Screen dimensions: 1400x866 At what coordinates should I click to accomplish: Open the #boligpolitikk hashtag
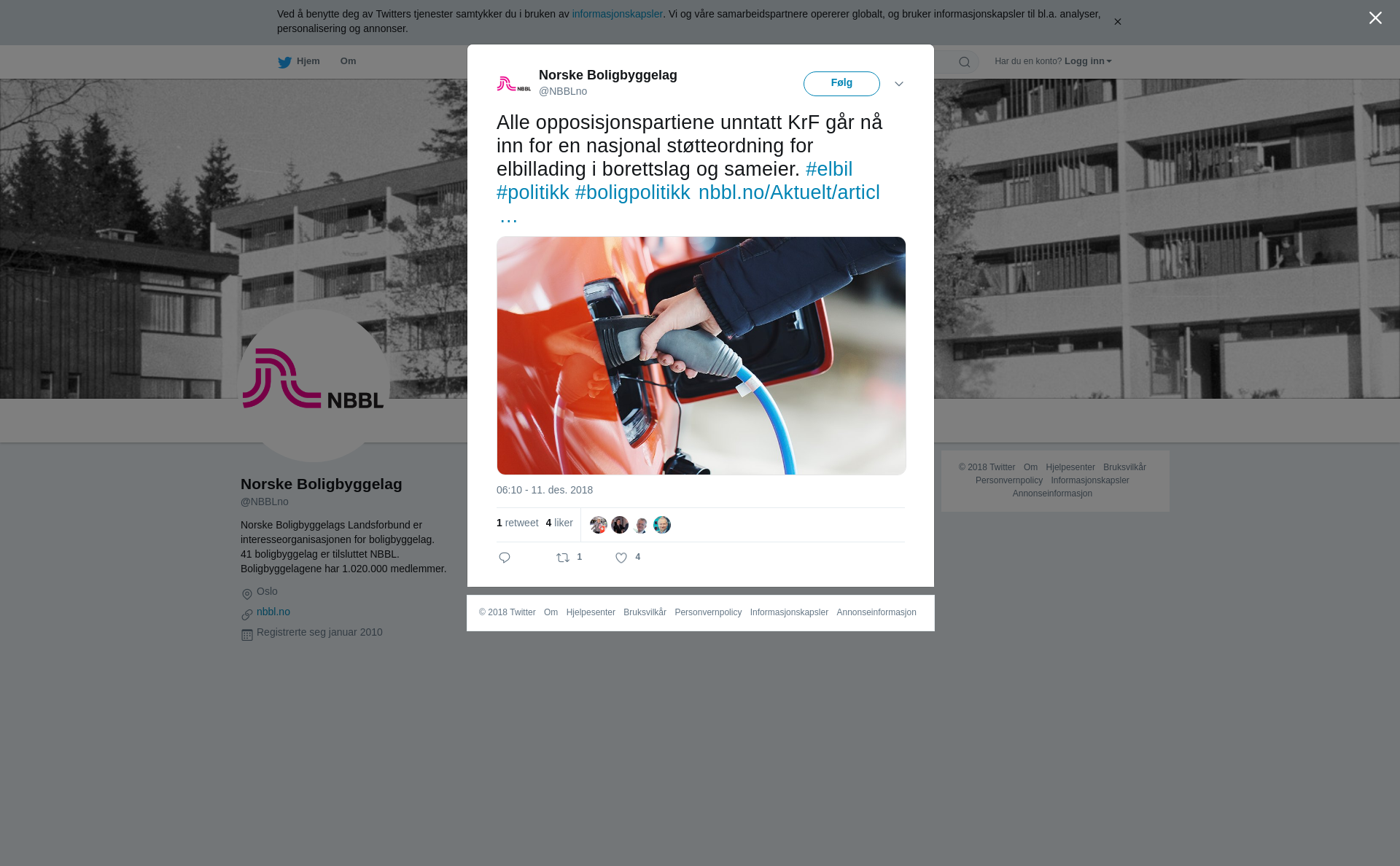[x=633, y=192]
